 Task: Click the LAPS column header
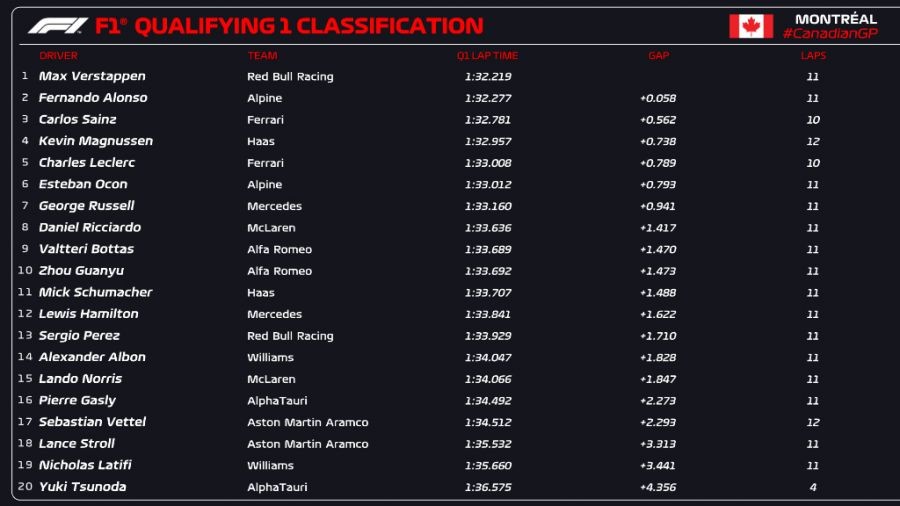pos(813,56)
